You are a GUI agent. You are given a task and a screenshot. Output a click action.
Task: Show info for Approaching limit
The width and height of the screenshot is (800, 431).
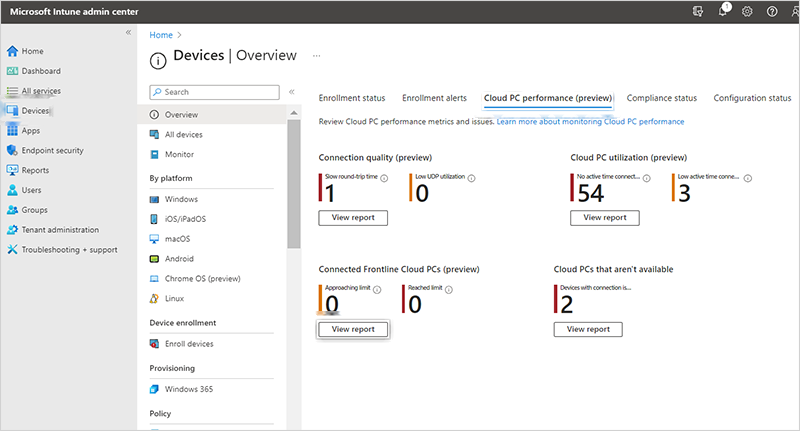coord(377,290)
